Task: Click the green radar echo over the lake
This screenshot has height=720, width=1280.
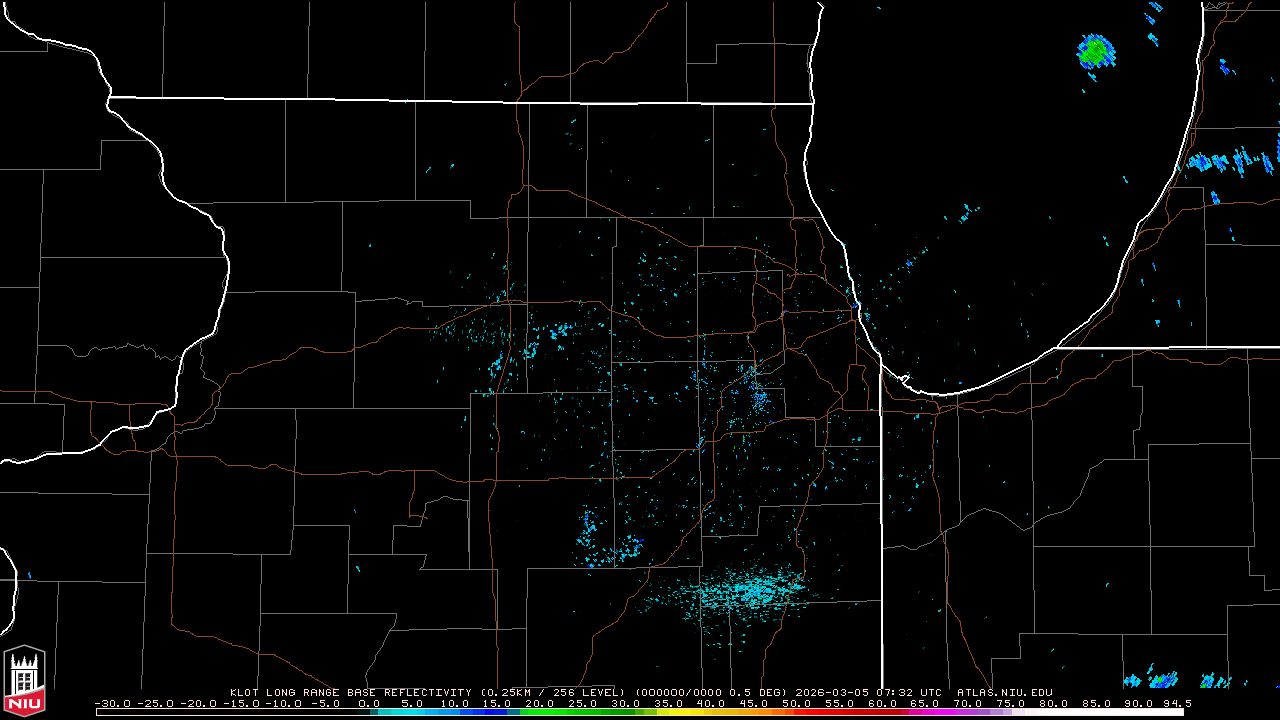Action: [1095, 50]
